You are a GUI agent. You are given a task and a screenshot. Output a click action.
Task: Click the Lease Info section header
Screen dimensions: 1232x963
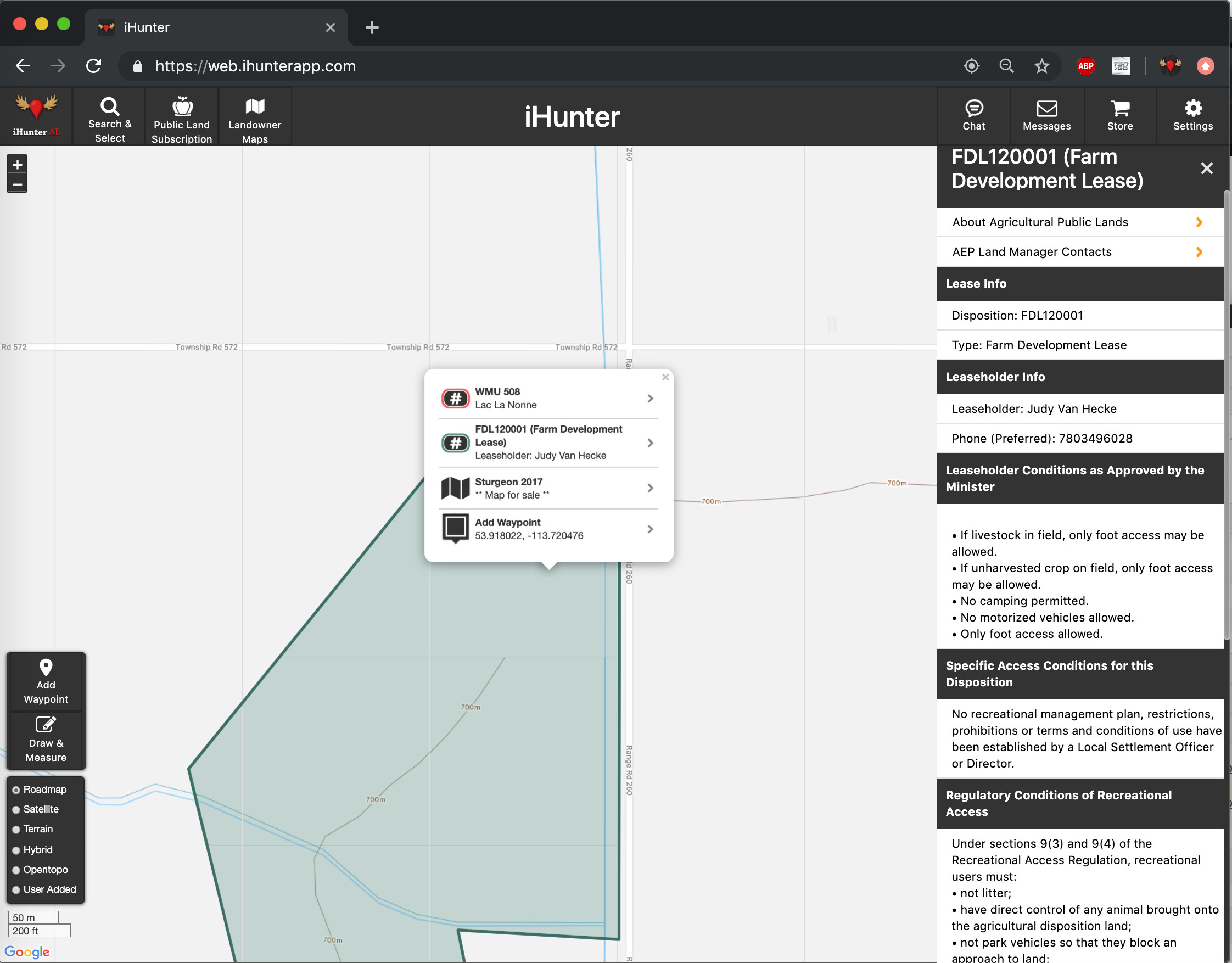pyautogui.click(x=1079, y=284)
